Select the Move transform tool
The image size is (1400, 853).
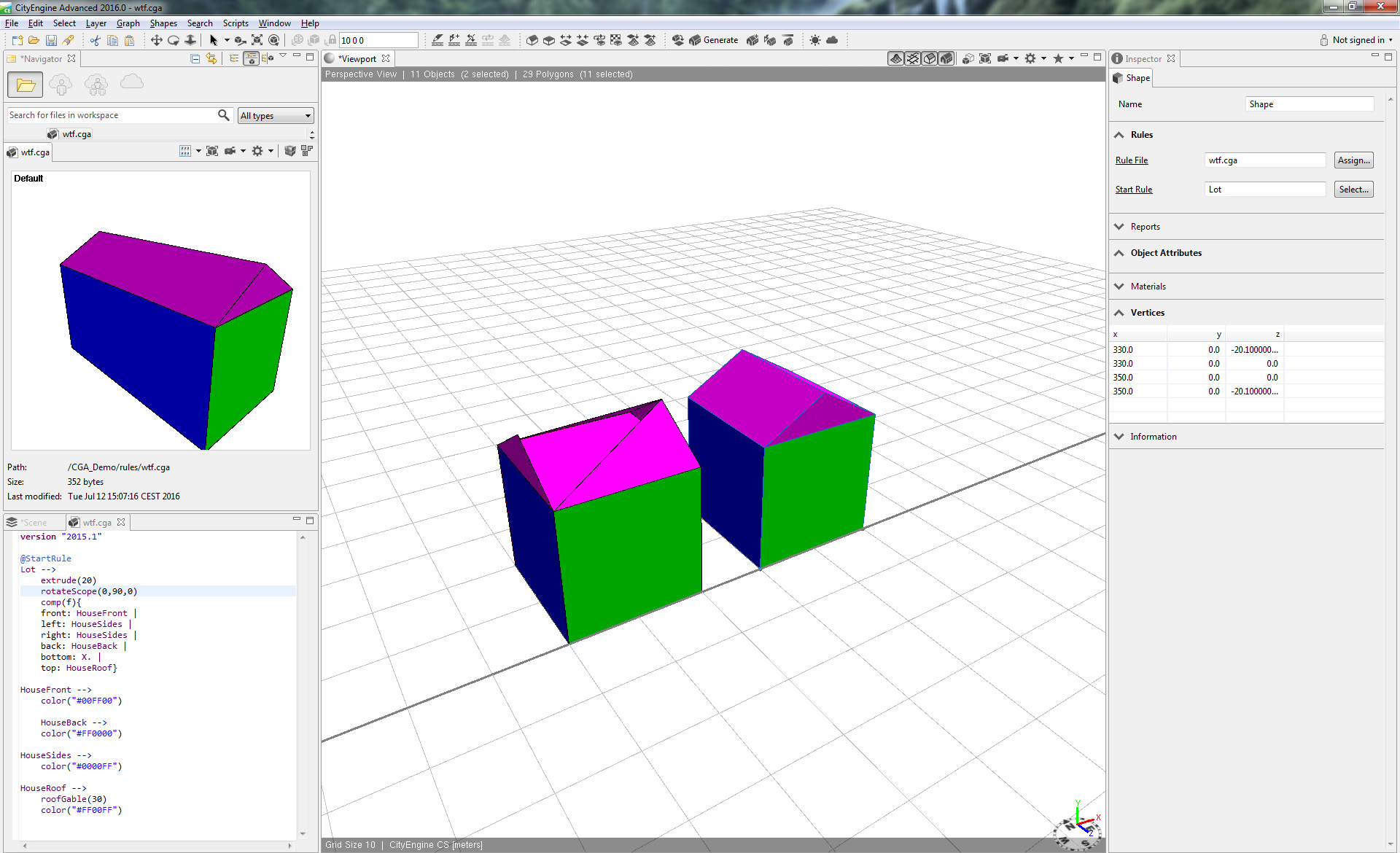[x=156, y=40]
